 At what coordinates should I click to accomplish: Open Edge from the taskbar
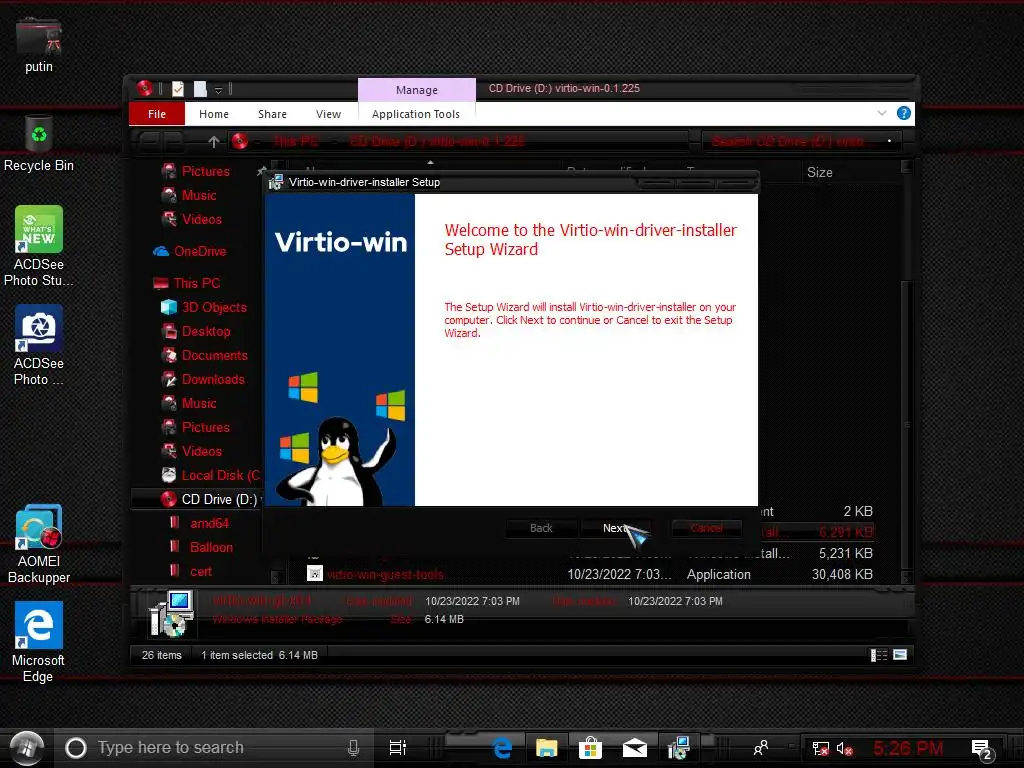[502, 748]
